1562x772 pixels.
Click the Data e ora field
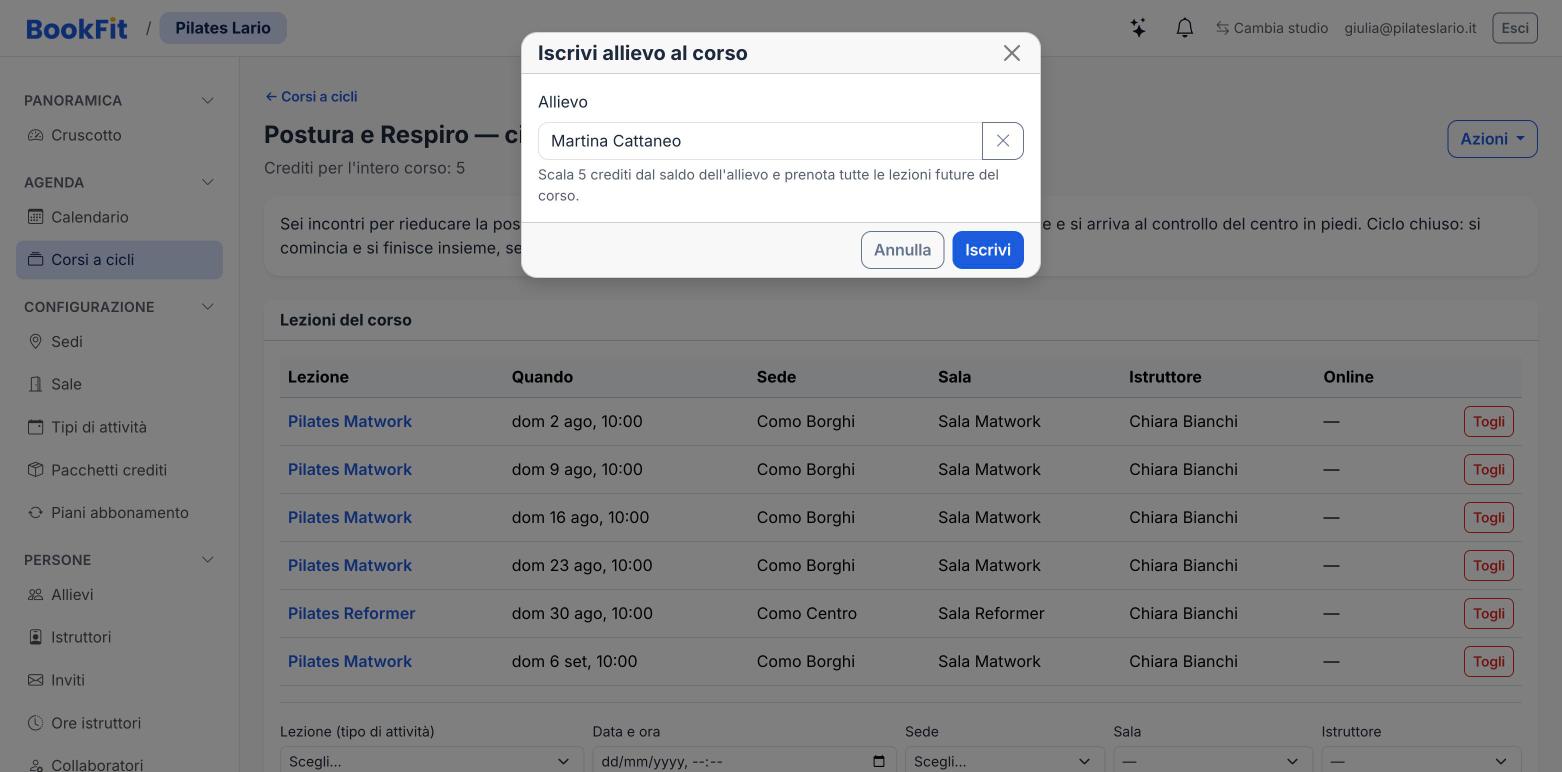(744, 761)
